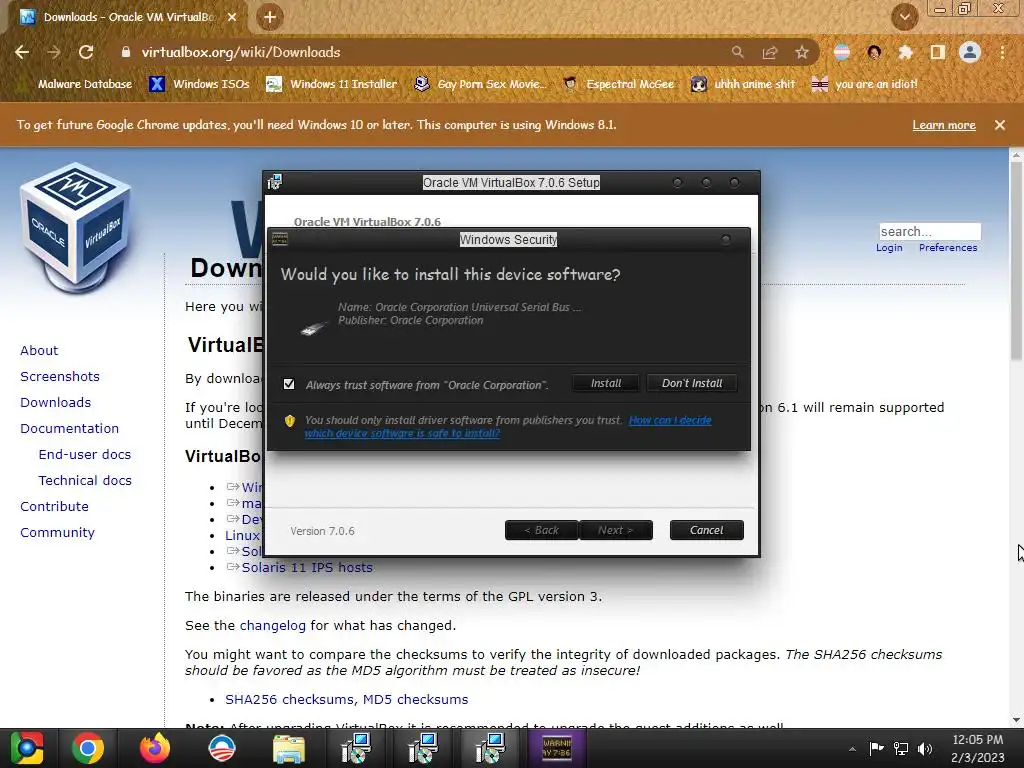The width and height of the screenshot is (1024, 768).
Task: Open Firefox from the taskbar
Action: pyautogui.click(x=155, y=748)
